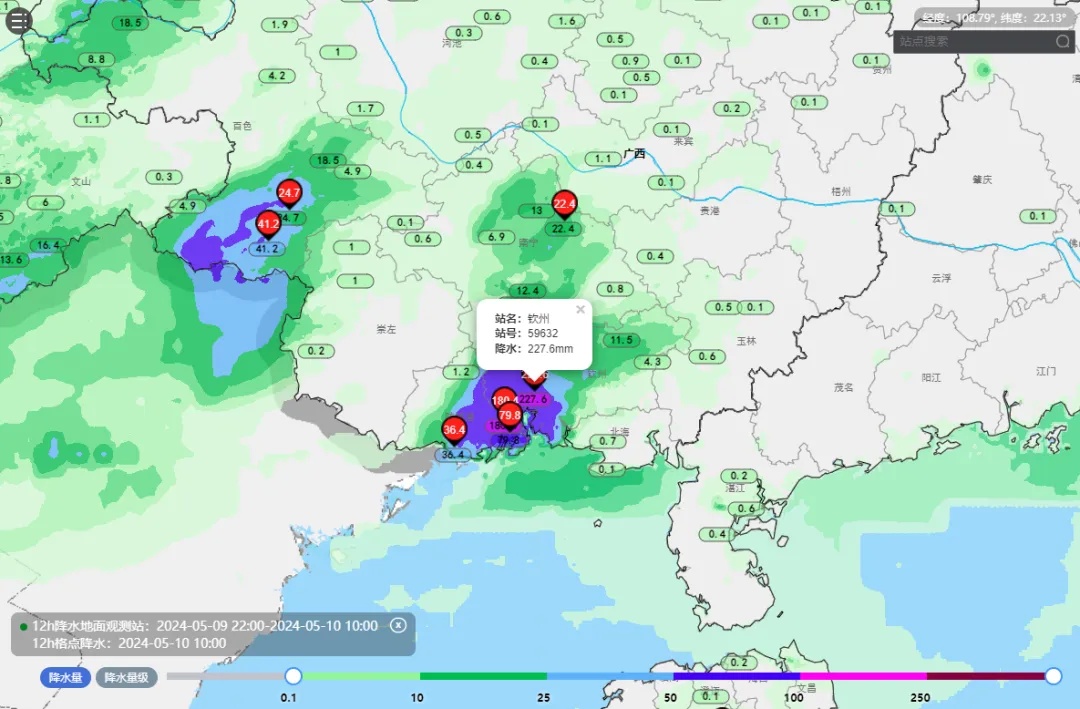Click the red 79.8 station marker
The width and height of the screenshot is (1080, 709).
510,415
